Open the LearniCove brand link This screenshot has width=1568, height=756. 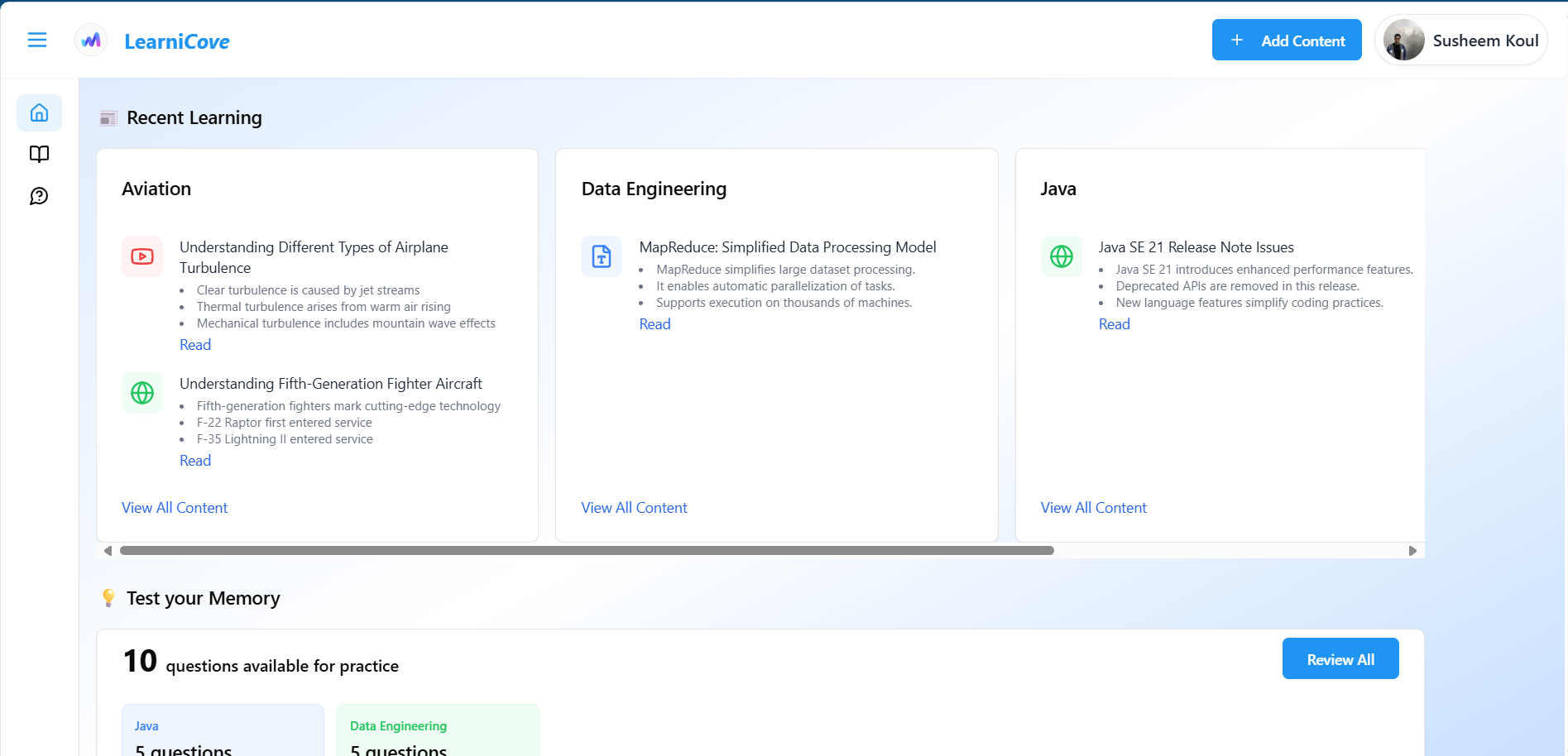tap(177, 41)
